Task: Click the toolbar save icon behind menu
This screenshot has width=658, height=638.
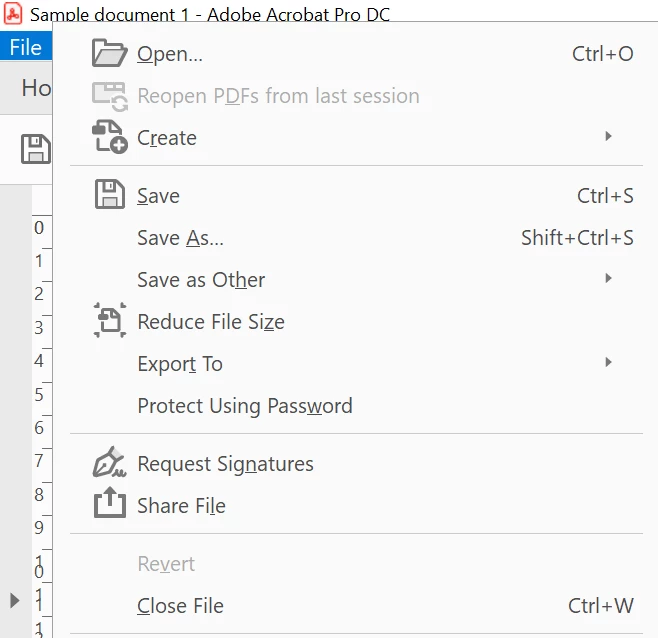Action: coord(36,150)
